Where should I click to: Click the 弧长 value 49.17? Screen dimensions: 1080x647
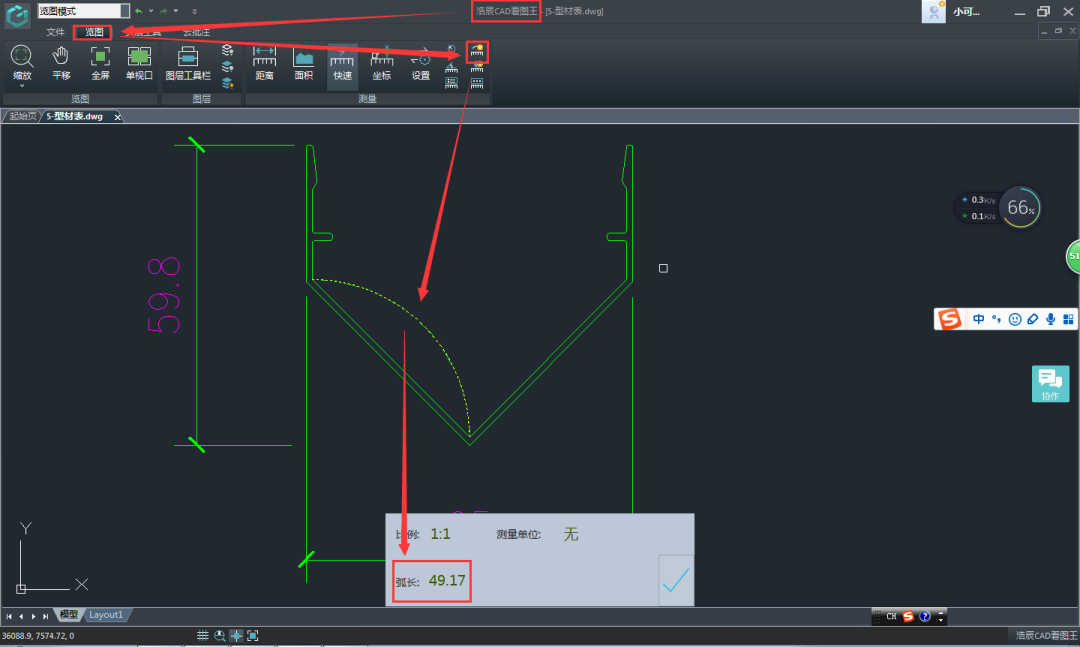click(x=447, y=580)
